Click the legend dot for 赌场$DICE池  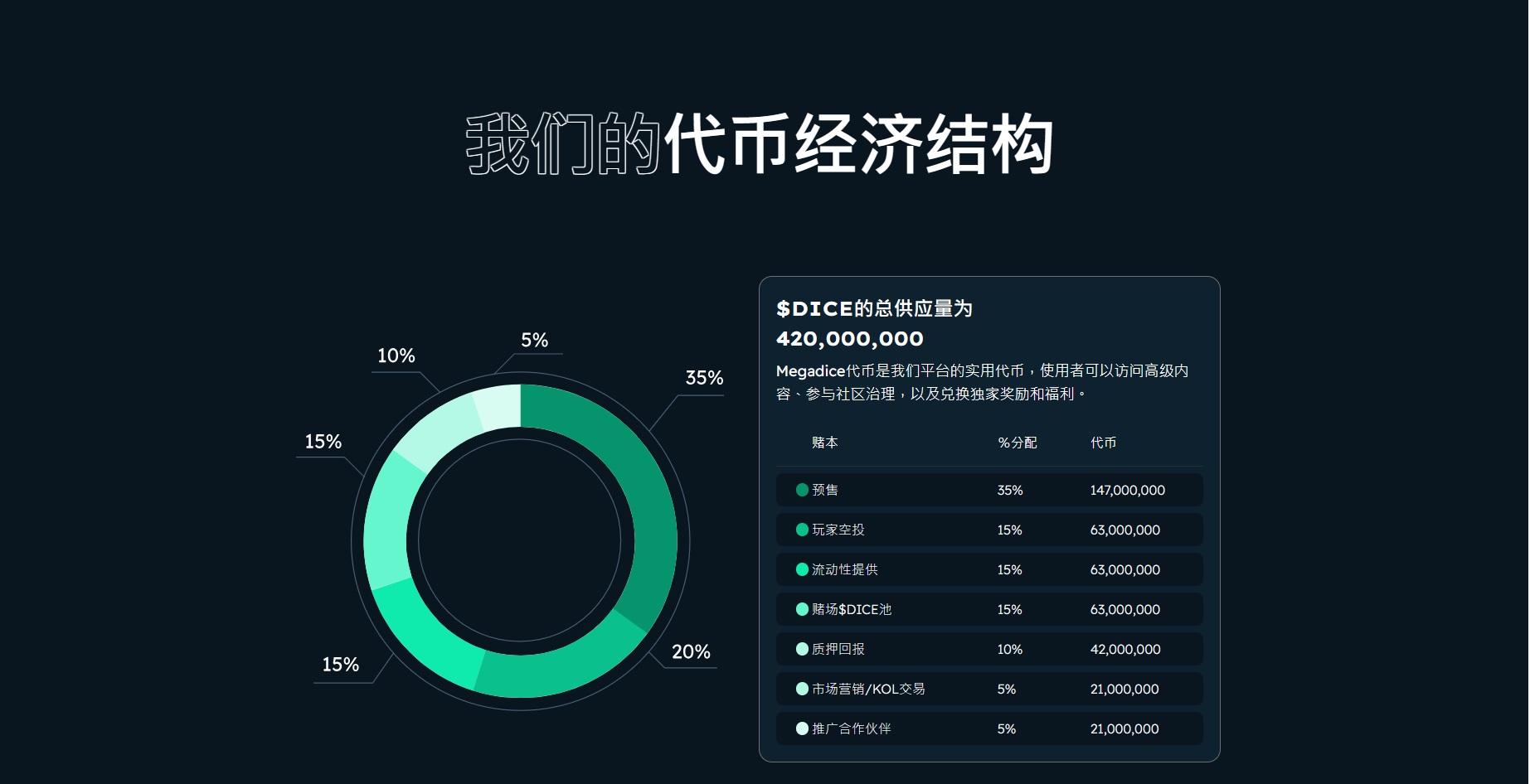(x=802, y=609)
